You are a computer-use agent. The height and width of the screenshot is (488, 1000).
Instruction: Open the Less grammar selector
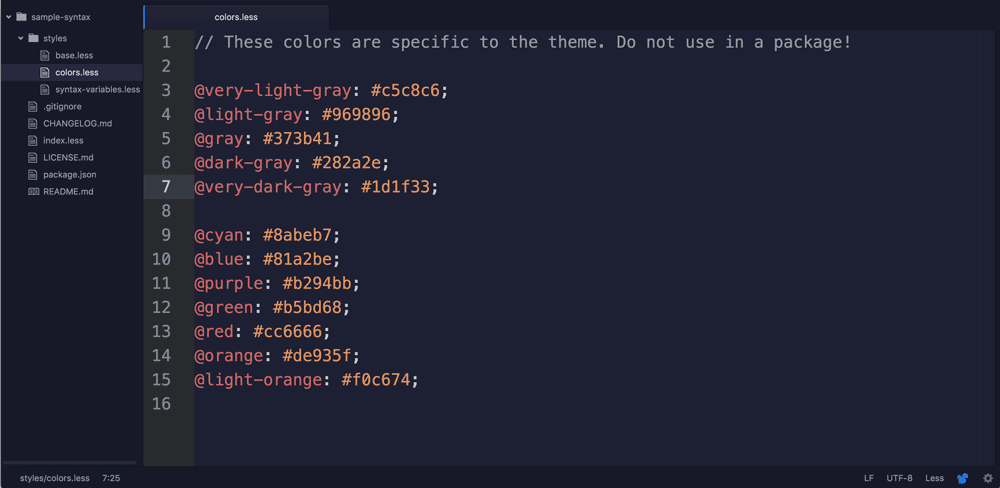[x=934, y=478]
